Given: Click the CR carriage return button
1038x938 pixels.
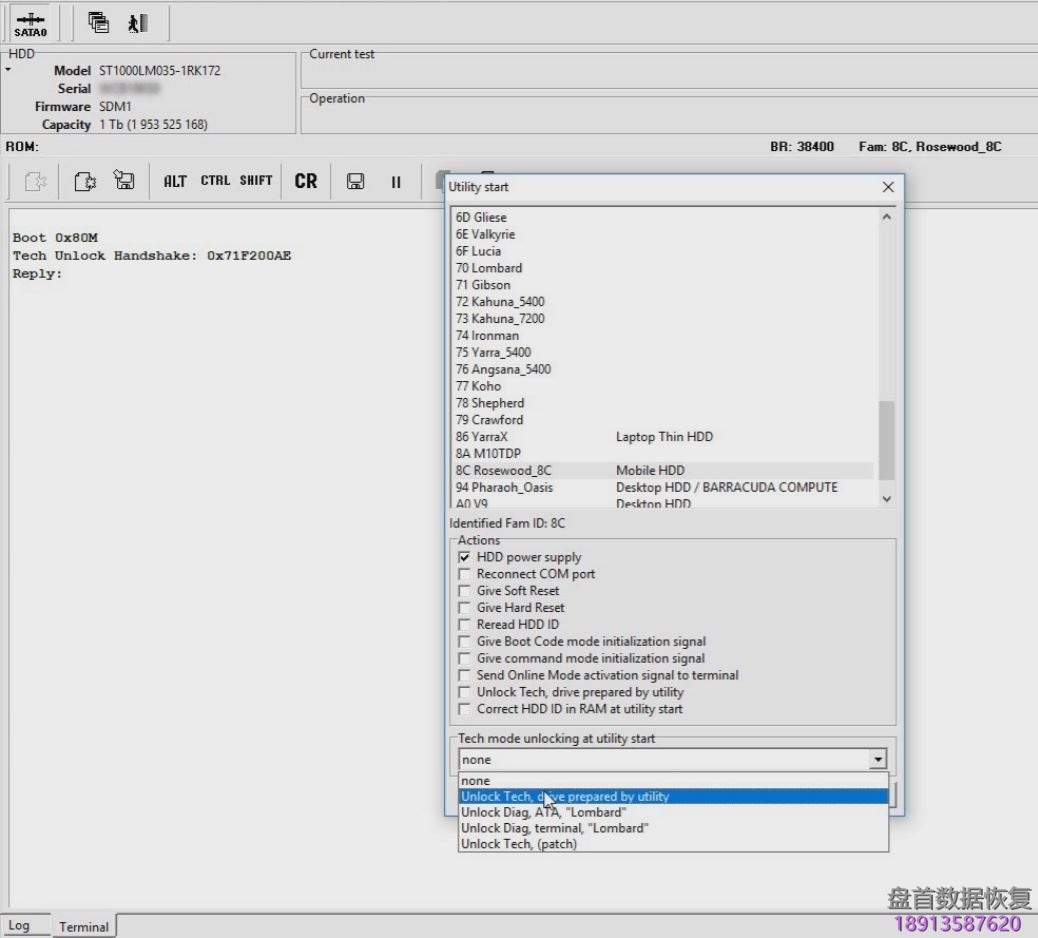Looking at the screenshot, I should coord(306,181).
